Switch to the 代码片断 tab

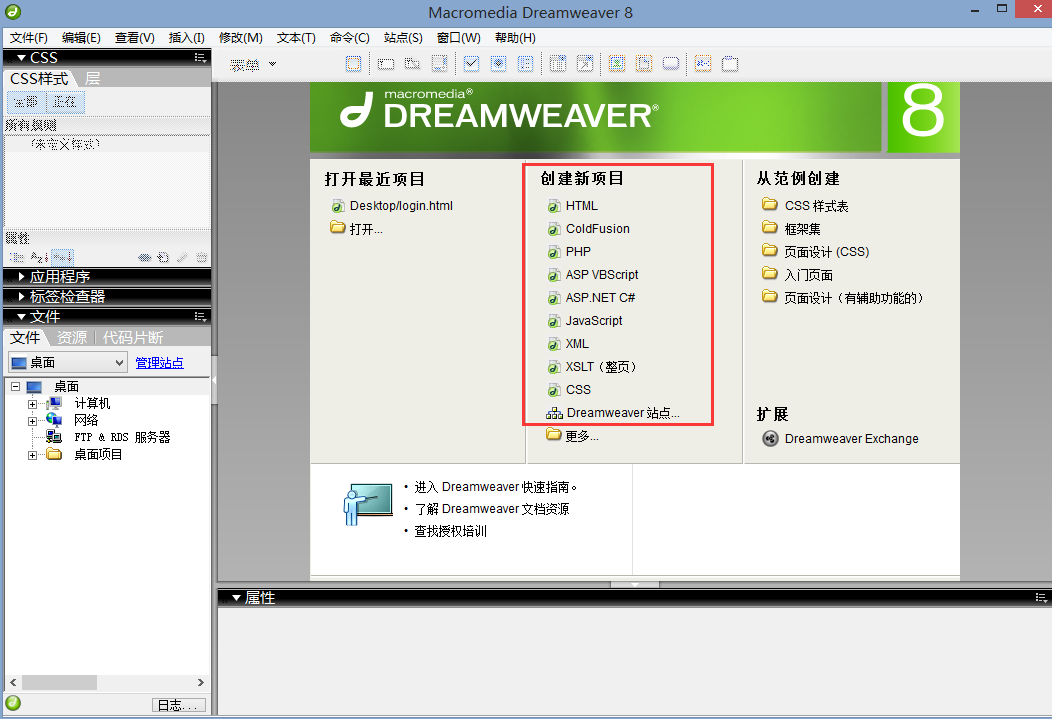(133, 337)
